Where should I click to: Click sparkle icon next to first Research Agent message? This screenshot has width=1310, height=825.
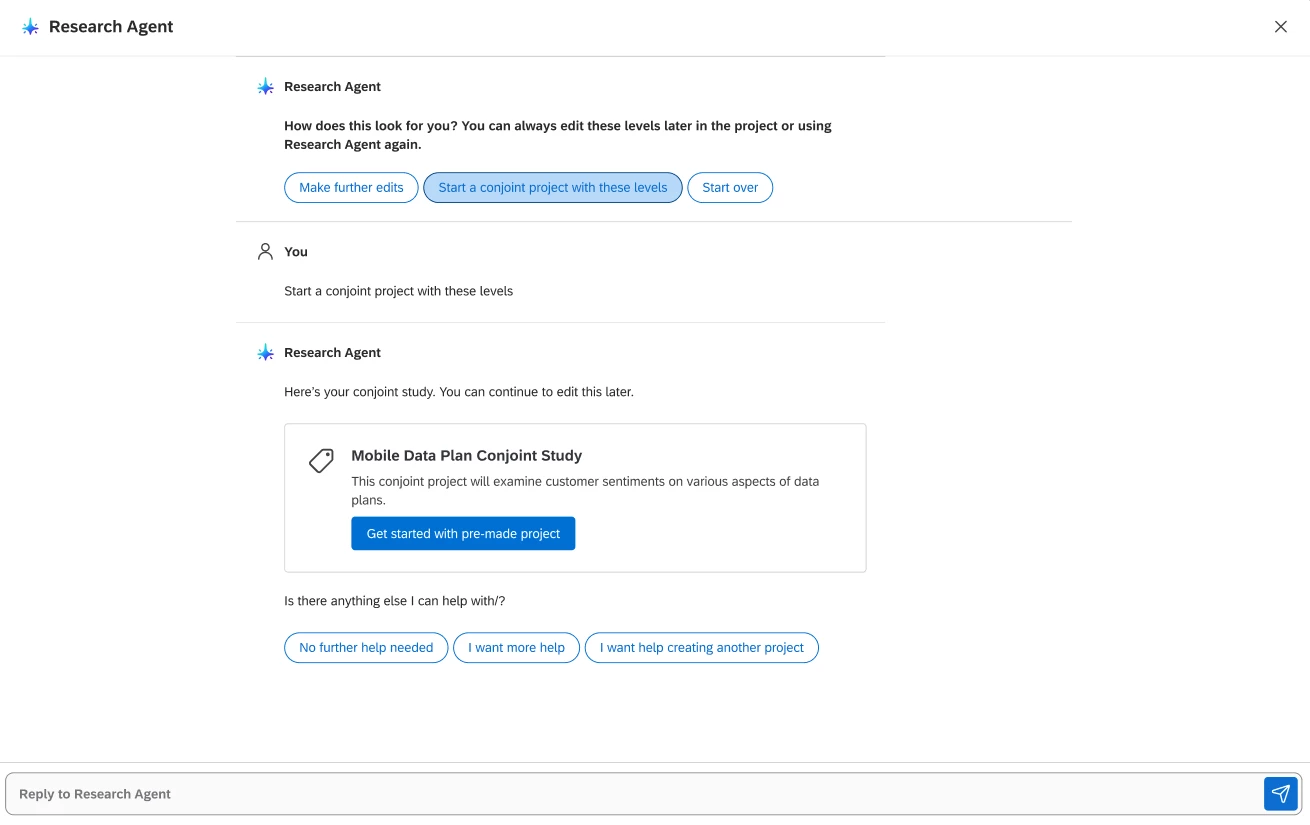(x=265, y=87)
